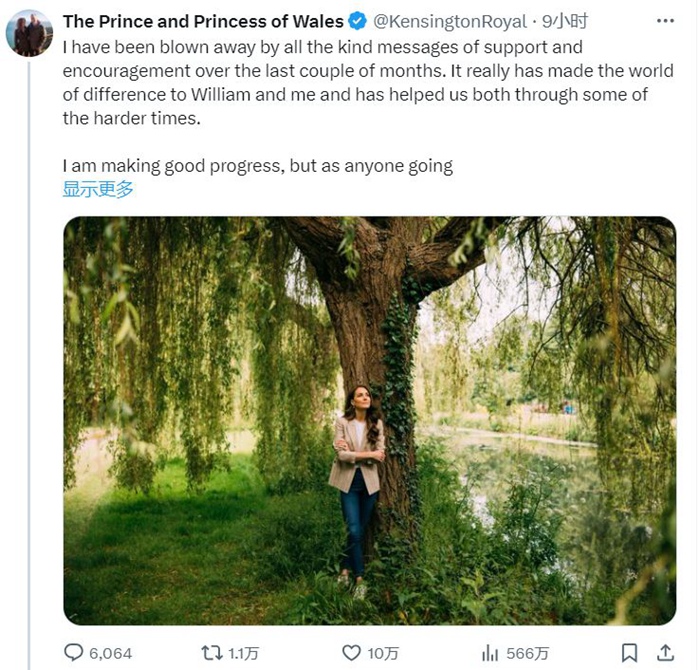Open the willow tree photo

point(369,420)
